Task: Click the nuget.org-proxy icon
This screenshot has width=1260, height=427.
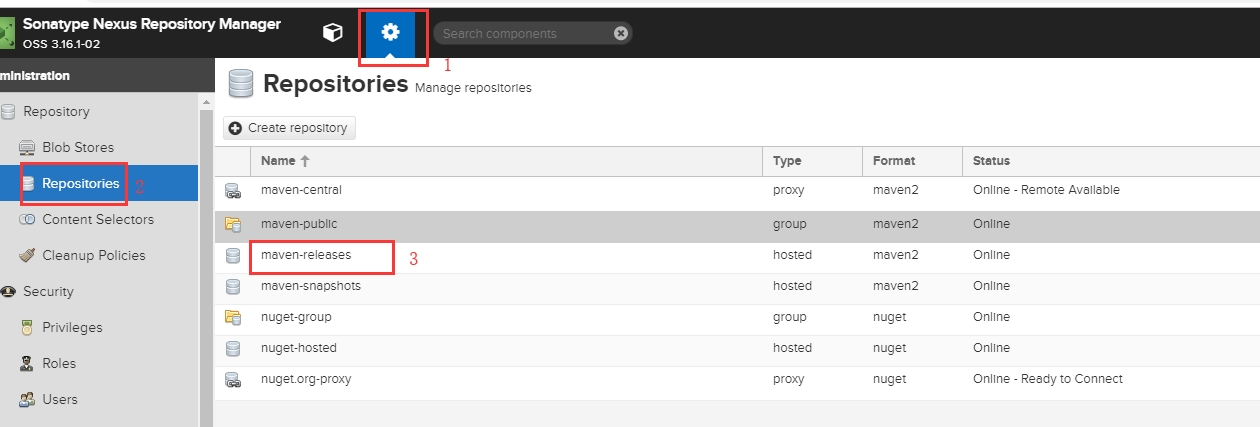Action: [233, 379]
